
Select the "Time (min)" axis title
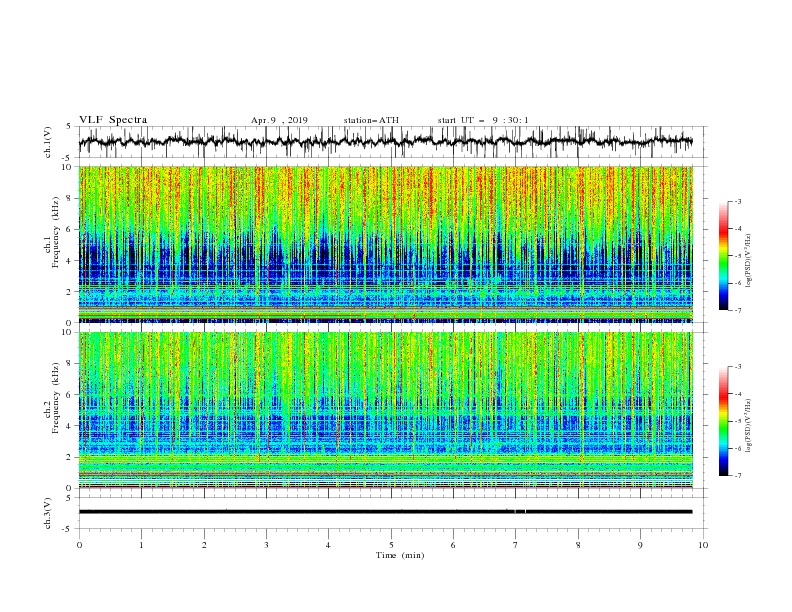[x=400, y=555]
